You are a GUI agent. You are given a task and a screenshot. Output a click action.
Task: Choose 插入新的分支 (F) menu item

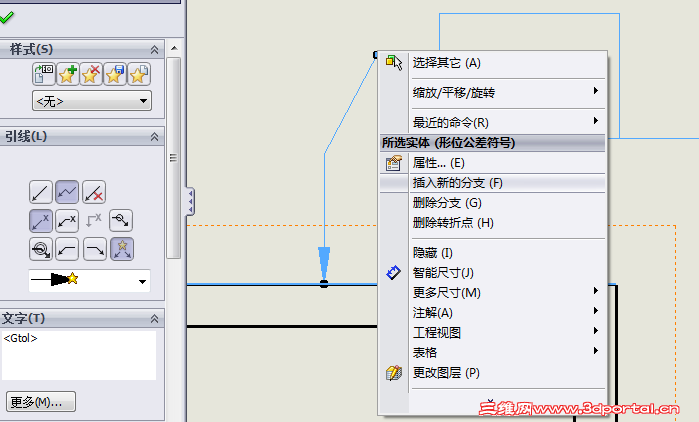(x=493, y=183)
